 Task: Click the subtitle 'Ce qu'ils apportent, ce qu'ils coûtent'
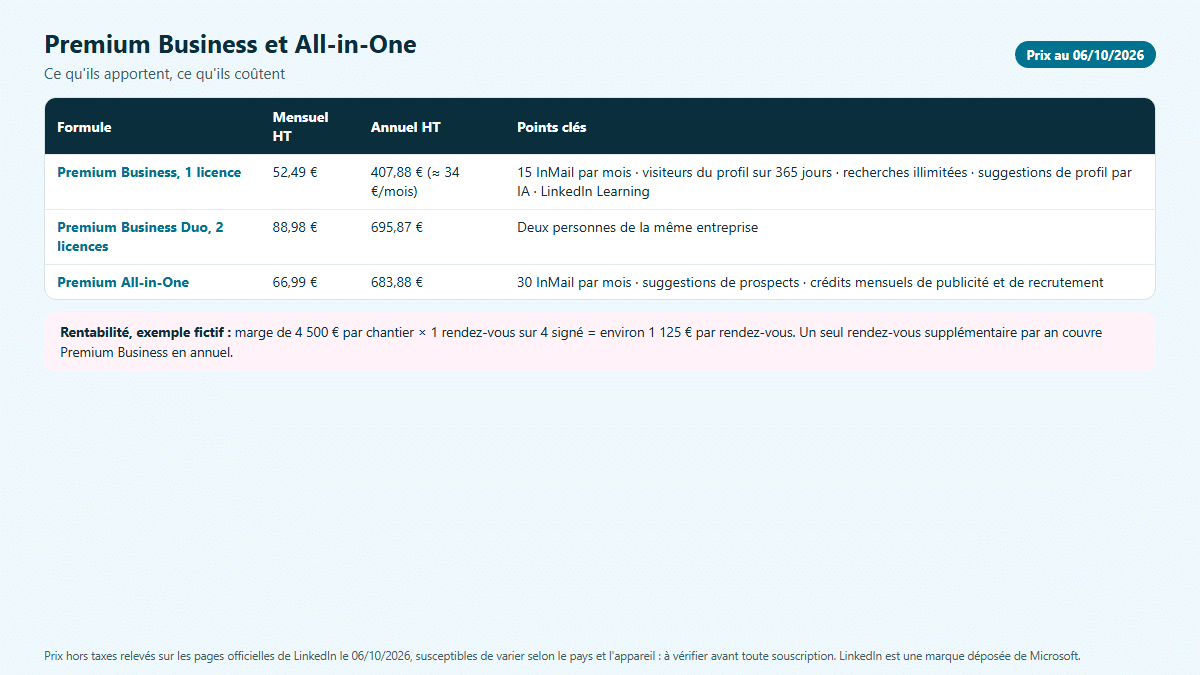[165, 74]
